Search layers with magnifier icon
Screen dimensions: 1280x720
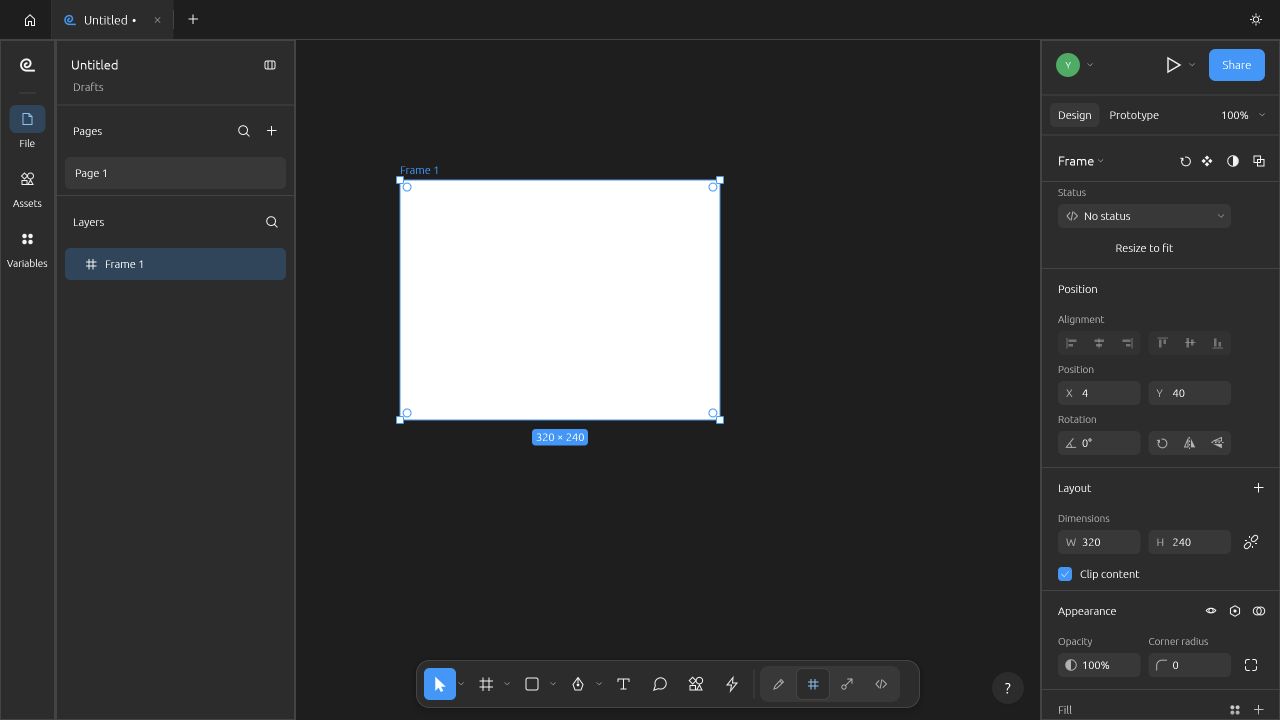(272, 222)
